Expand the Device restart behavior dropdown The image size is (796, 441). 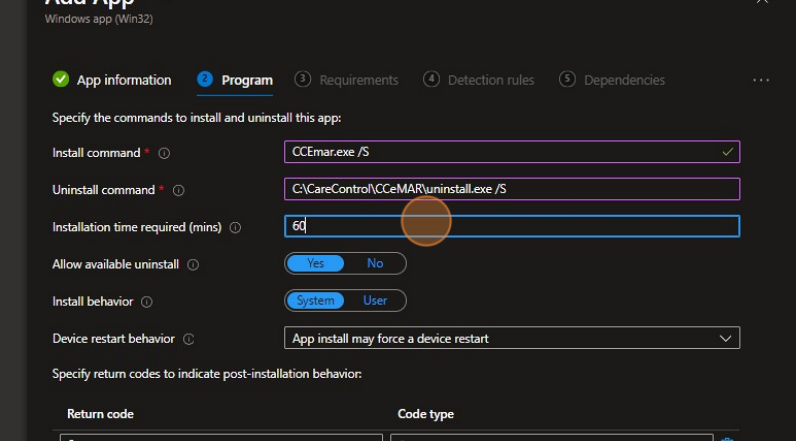click(512, 339)
